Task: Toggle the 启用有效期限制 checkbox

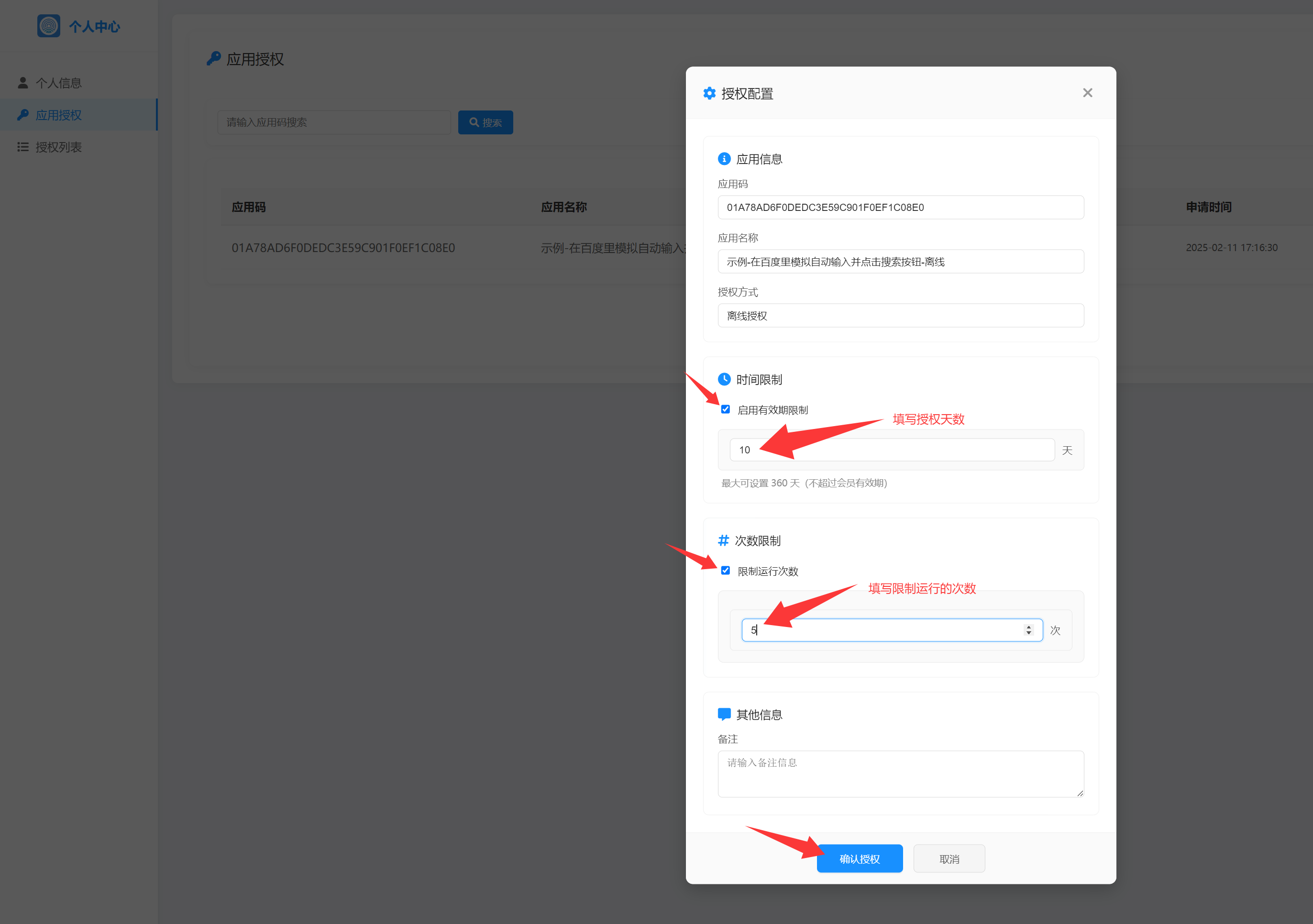Action: [725, 409]
